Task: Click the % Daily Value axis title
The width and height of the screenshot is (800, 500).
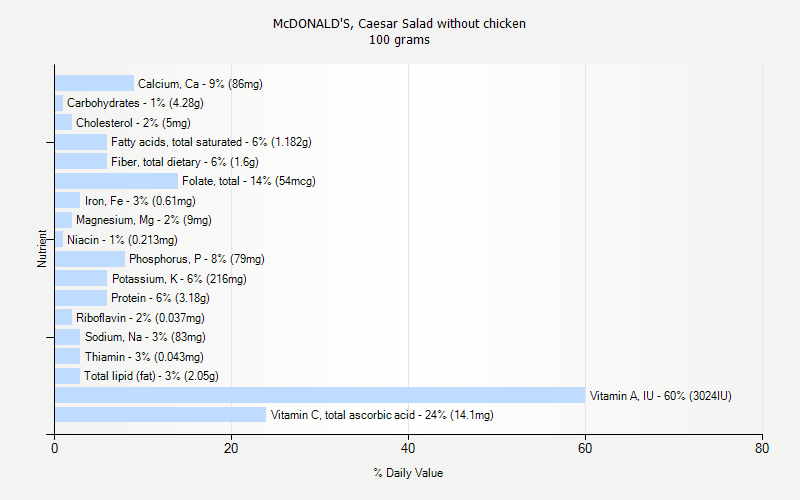Action: (x=408, y=473)
